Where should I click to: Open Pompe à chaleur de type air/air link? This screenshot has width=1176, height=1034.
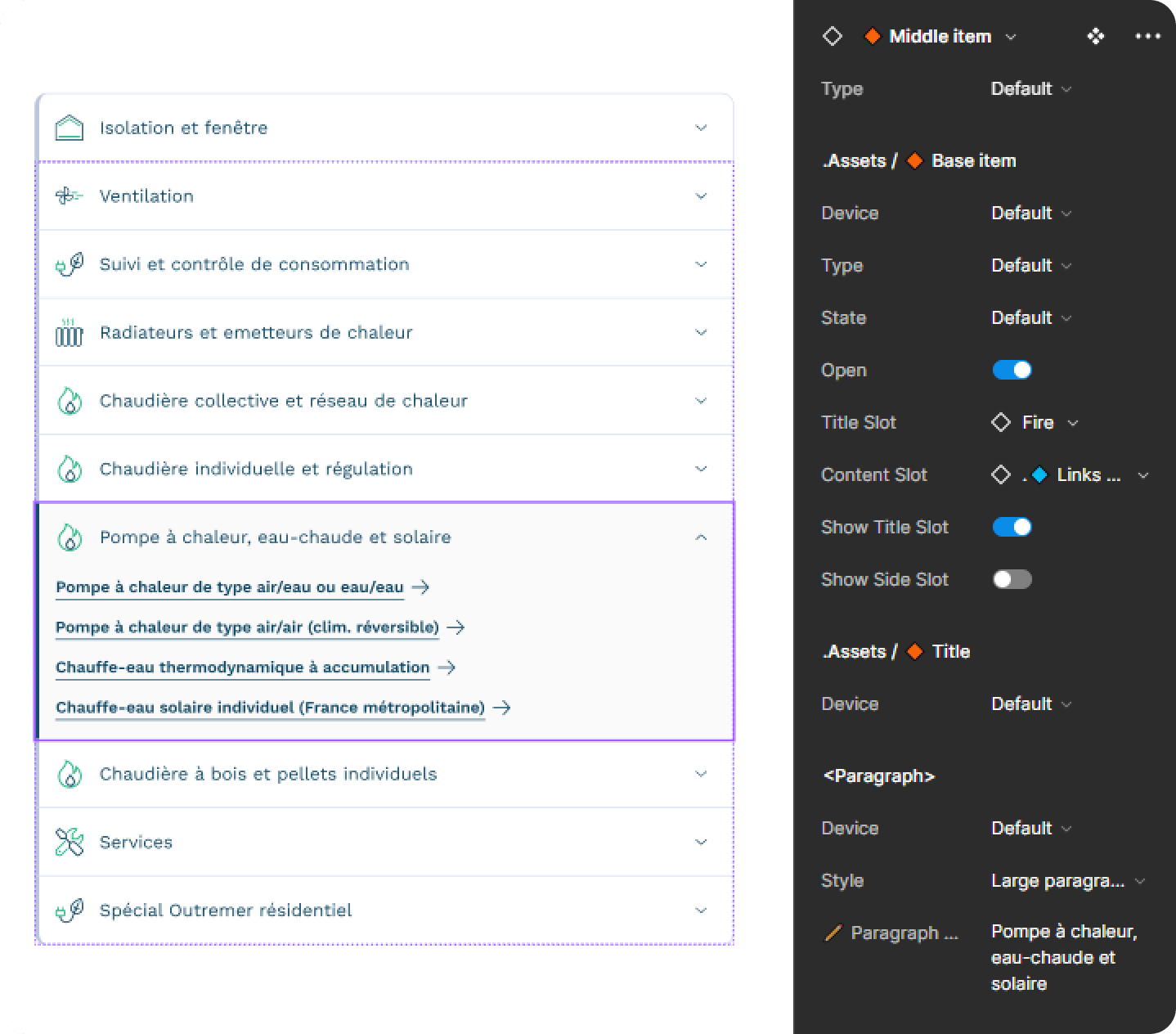(x=247, y=627)
